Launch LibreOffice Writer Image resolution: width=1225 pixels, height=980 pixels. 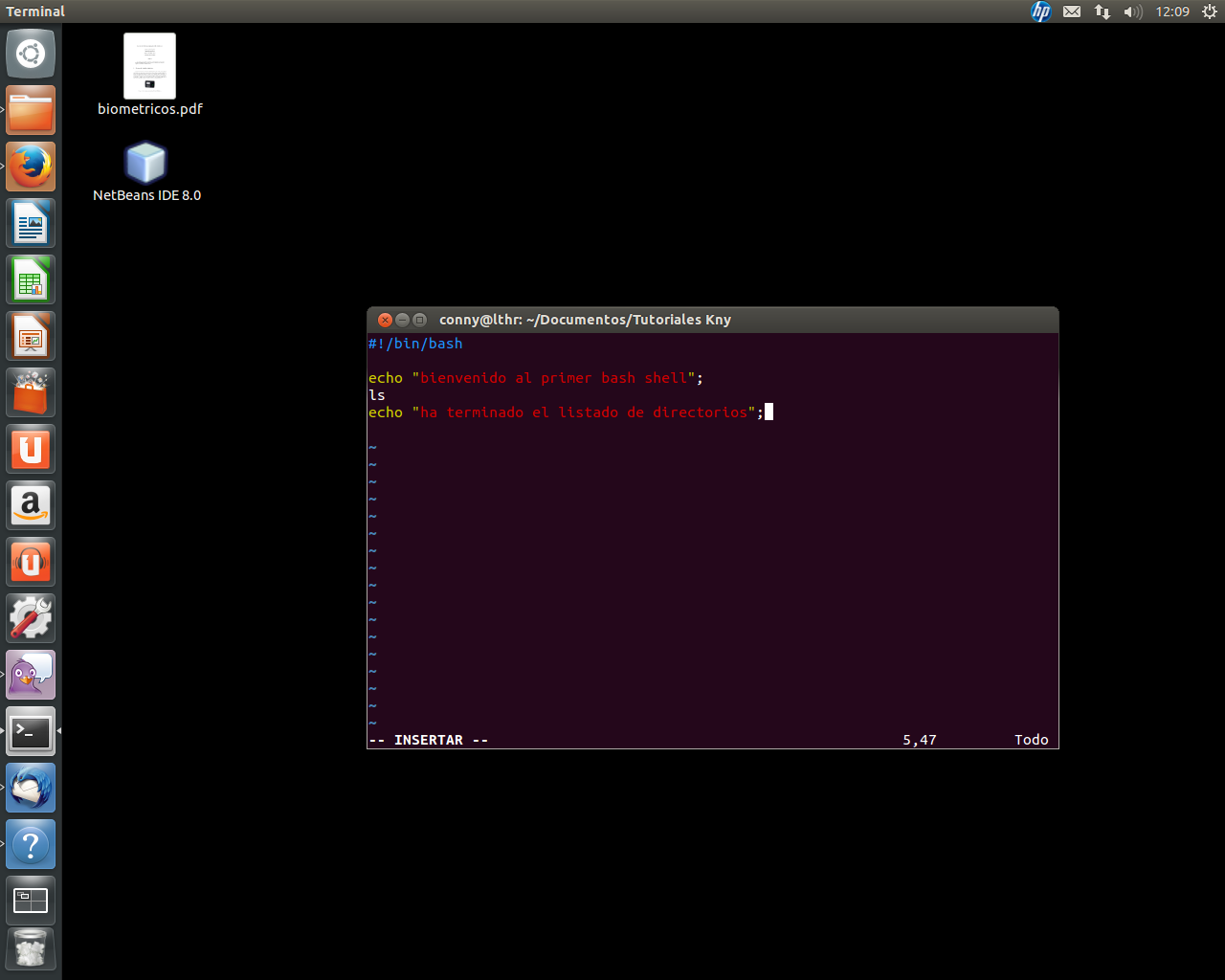[x=31, y=223]
